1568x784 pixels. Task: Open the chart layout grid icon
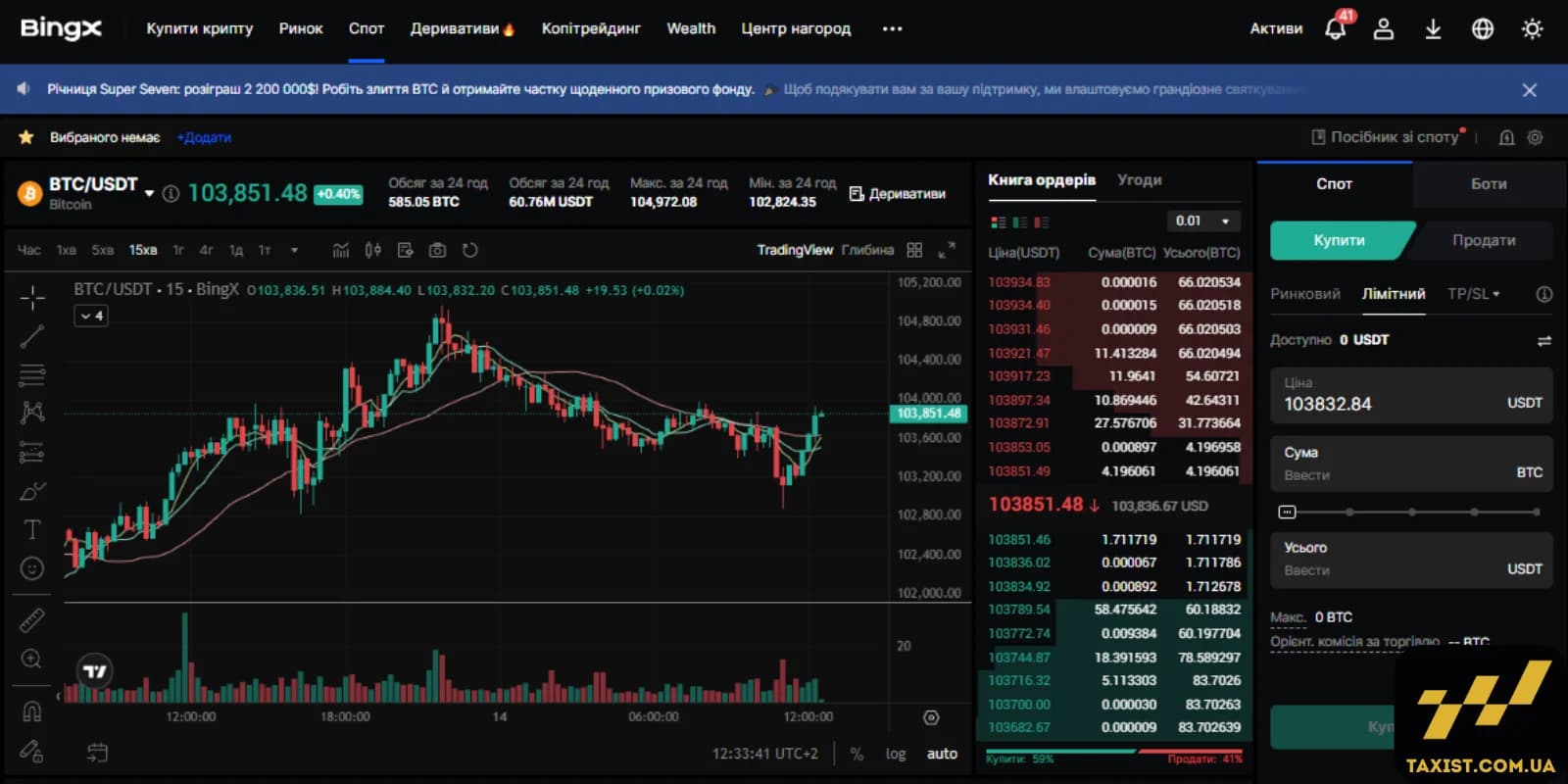point(914,250)
